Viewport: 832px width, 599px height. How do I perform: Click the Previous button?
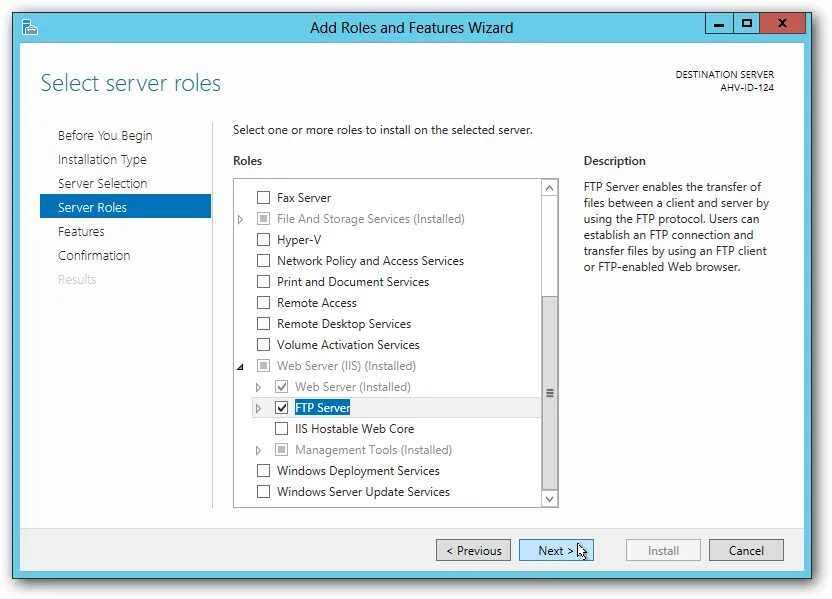tap(473, 550)
